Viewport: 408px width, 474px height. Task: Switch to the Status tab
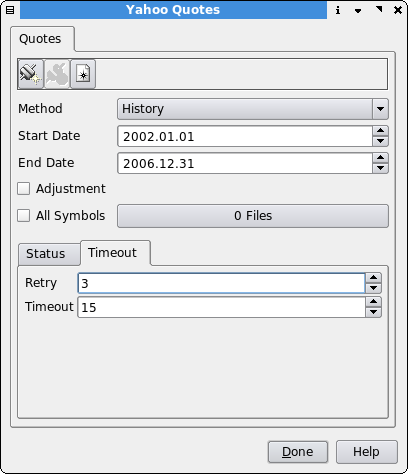(46, 254)
